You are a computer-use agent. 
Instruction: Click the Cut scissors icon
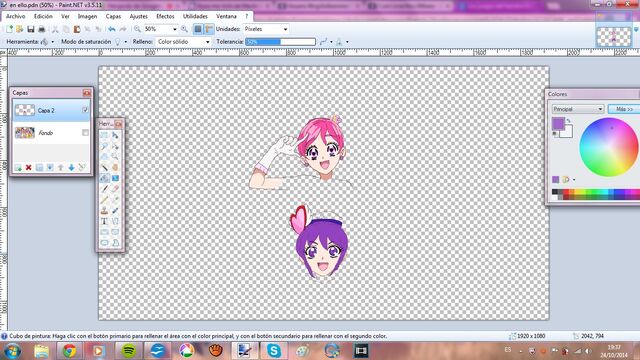55,29
